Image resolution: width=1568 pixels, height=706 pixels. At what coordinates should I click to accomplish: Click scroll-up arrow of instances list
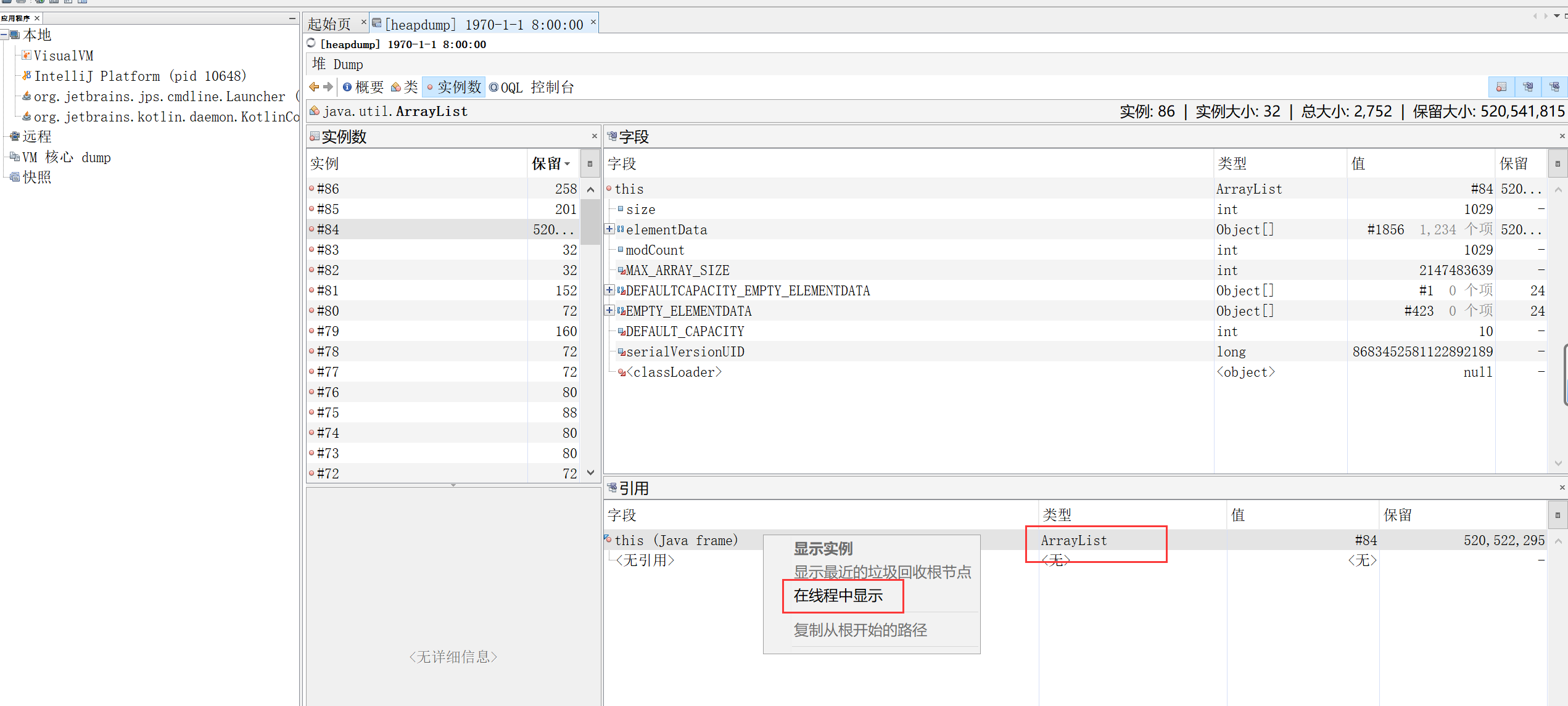590,189
